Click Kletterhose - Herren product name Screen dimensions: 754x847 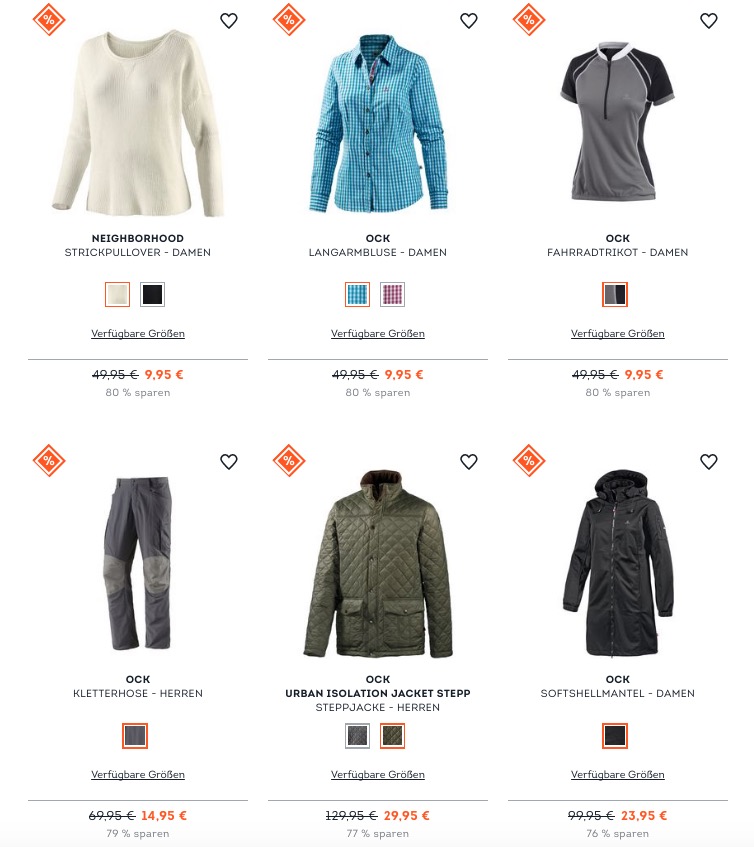138,694
